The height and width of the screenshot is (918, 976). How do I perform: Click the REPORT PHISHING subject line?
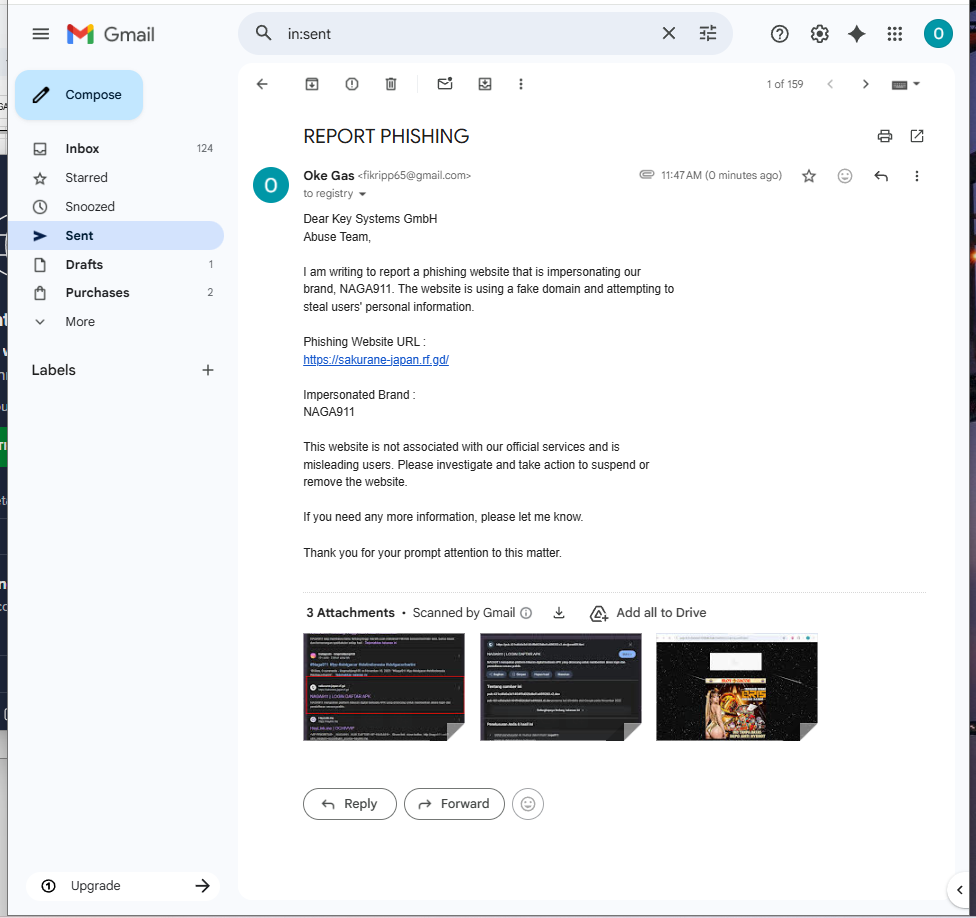[x=386, y=136]
